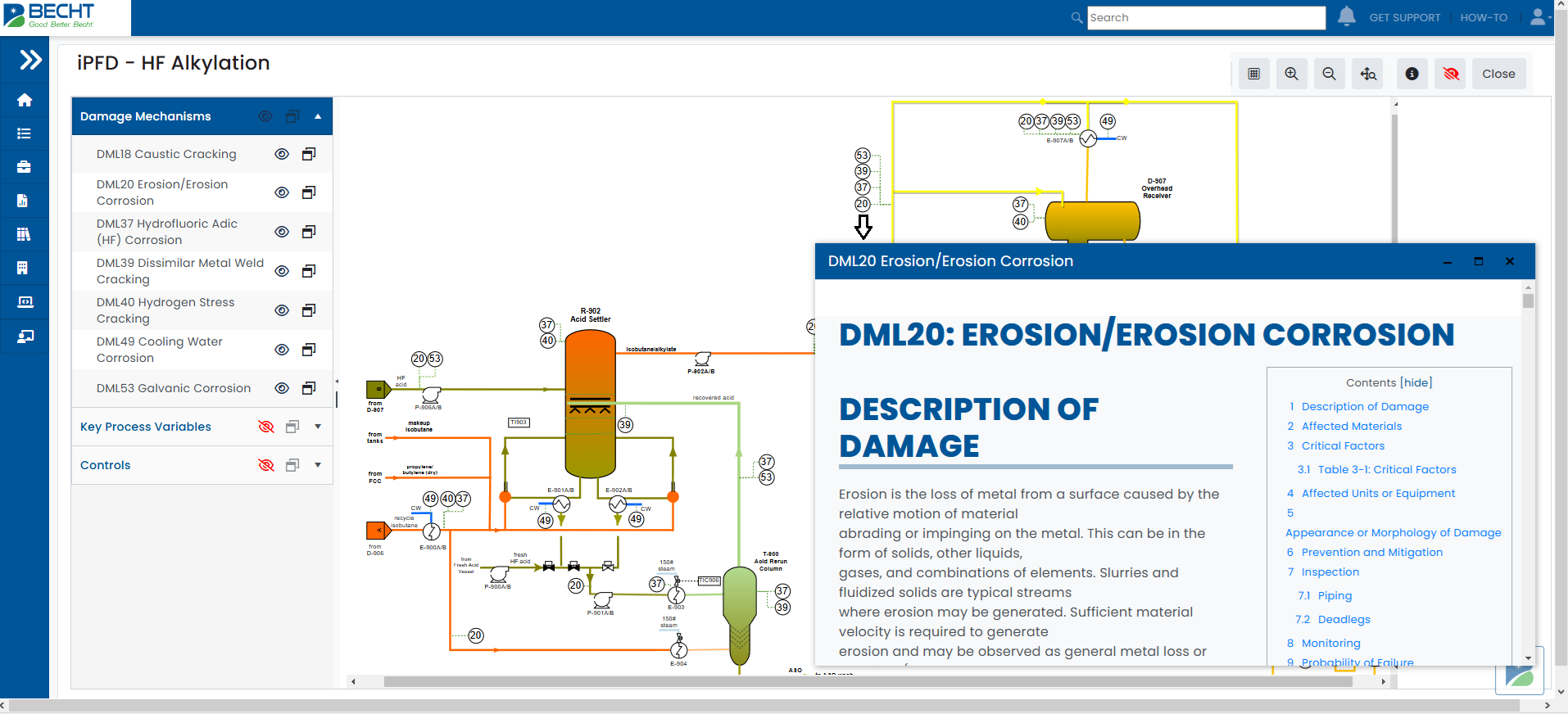
Task: Click the Close button
Action: click(x=1498, y=74)
